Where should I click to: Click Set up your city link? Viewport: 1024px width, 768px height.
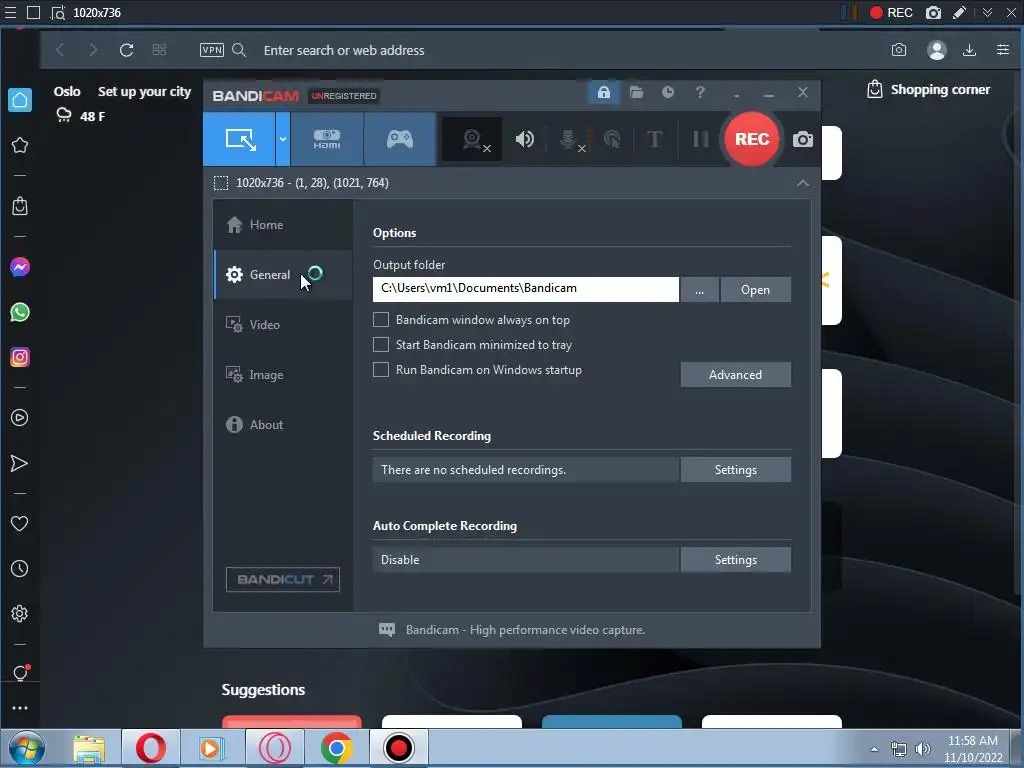(x=144, y=91)
